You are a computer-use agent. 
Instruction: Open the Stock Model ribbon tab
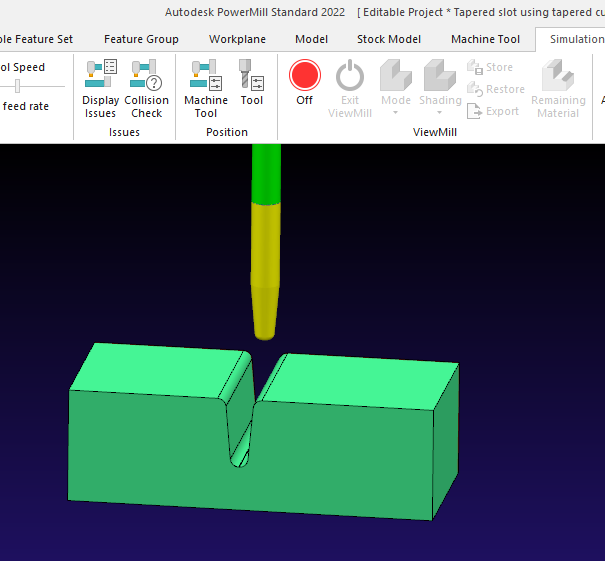389,39
